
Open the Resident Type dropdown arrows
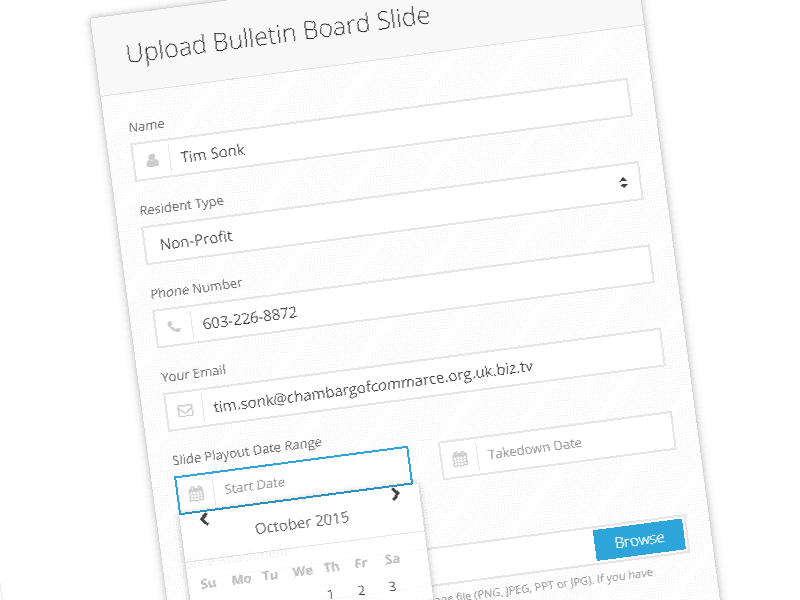[x=623, y=182]
